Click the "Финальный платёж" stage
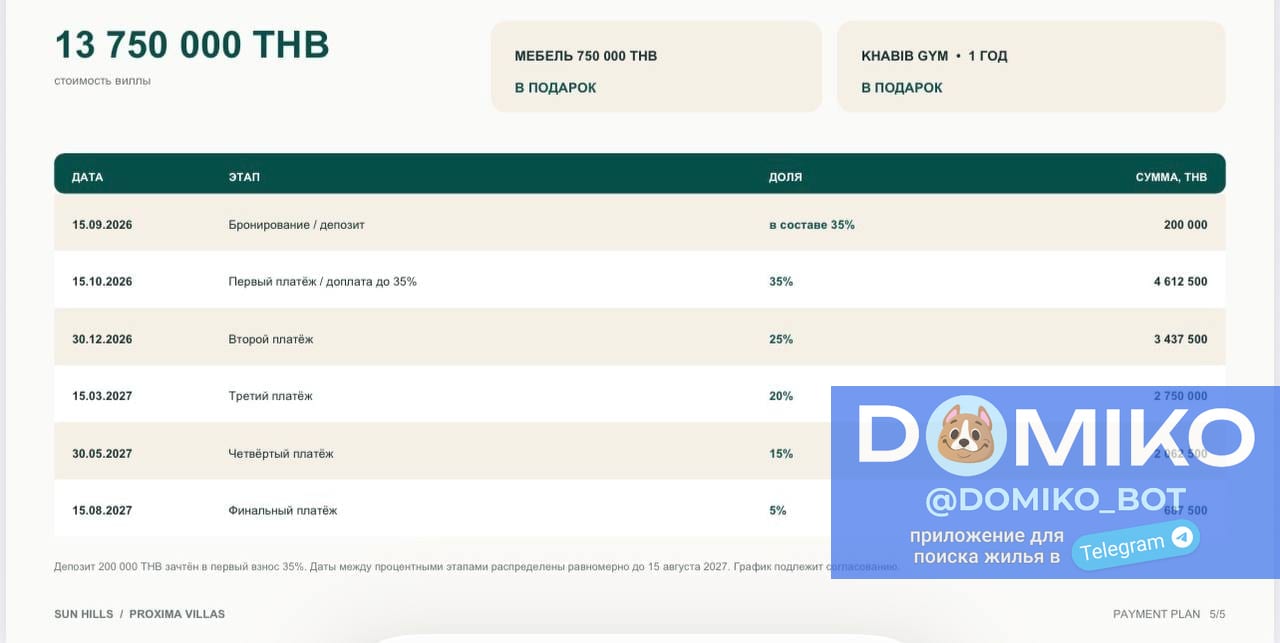1280x643 pixels. coord(282,511)
